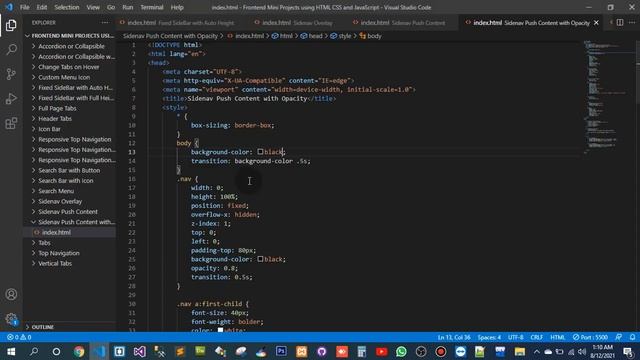
Task: Click Explorer panel more actions ellipsis
Action: pyautogui.click(x=105, y=22)
